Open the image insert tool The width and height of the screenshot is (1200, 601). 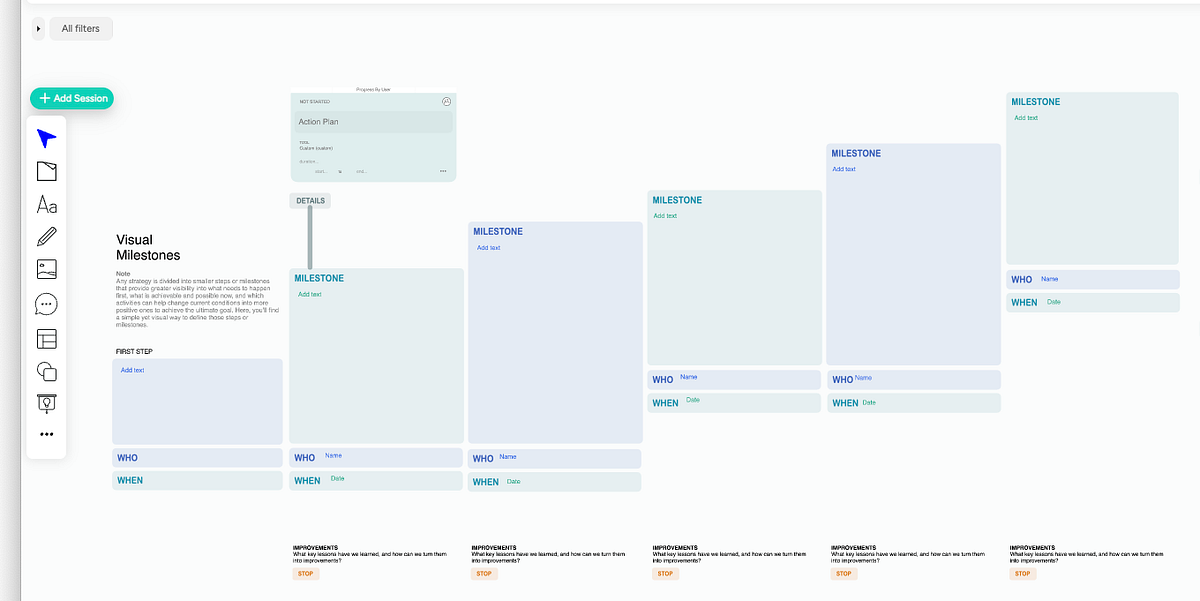click(46, 269)
